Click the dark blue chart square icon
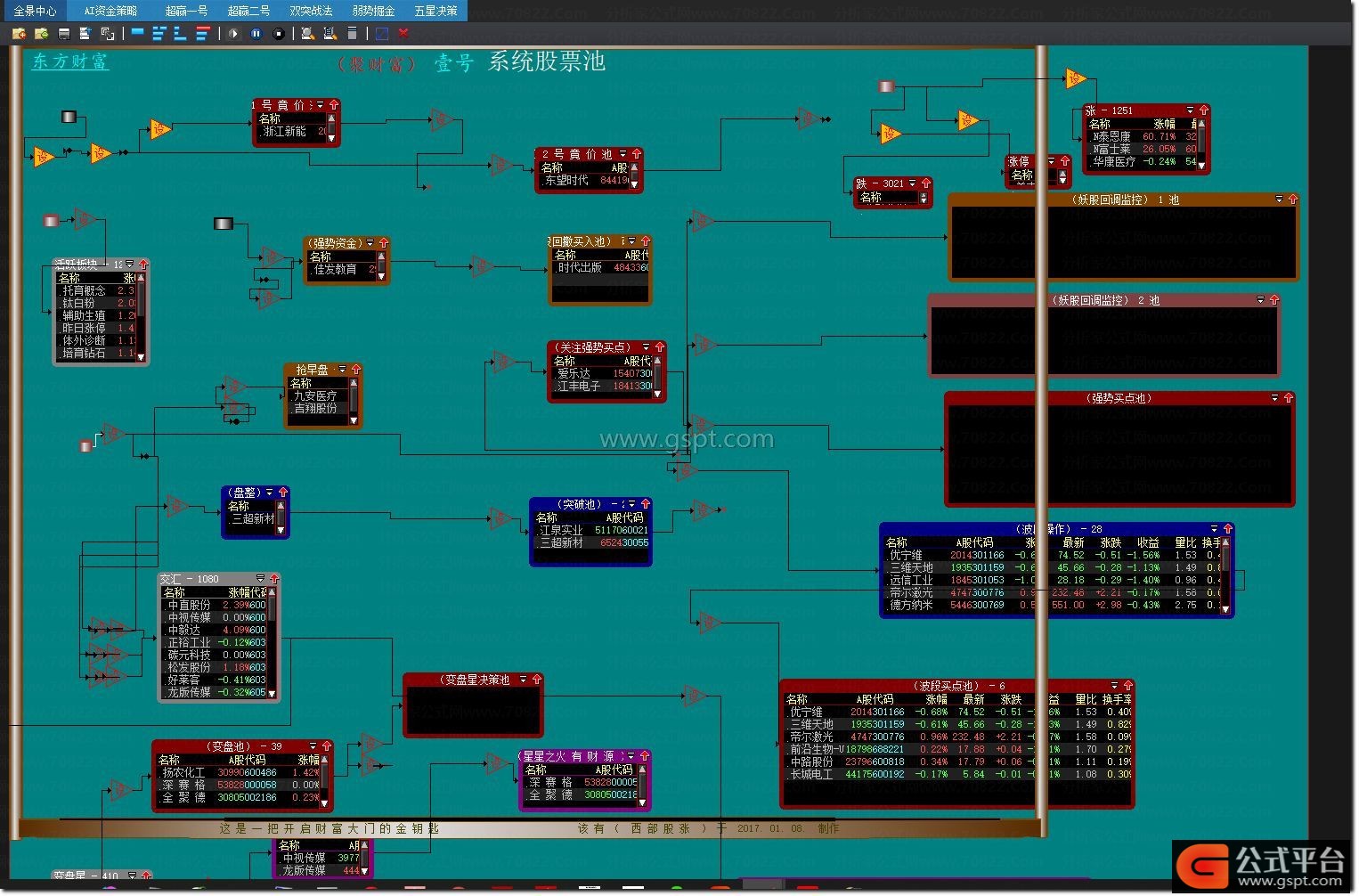This screenshot has height=896, width=1359. coord(381,34)
